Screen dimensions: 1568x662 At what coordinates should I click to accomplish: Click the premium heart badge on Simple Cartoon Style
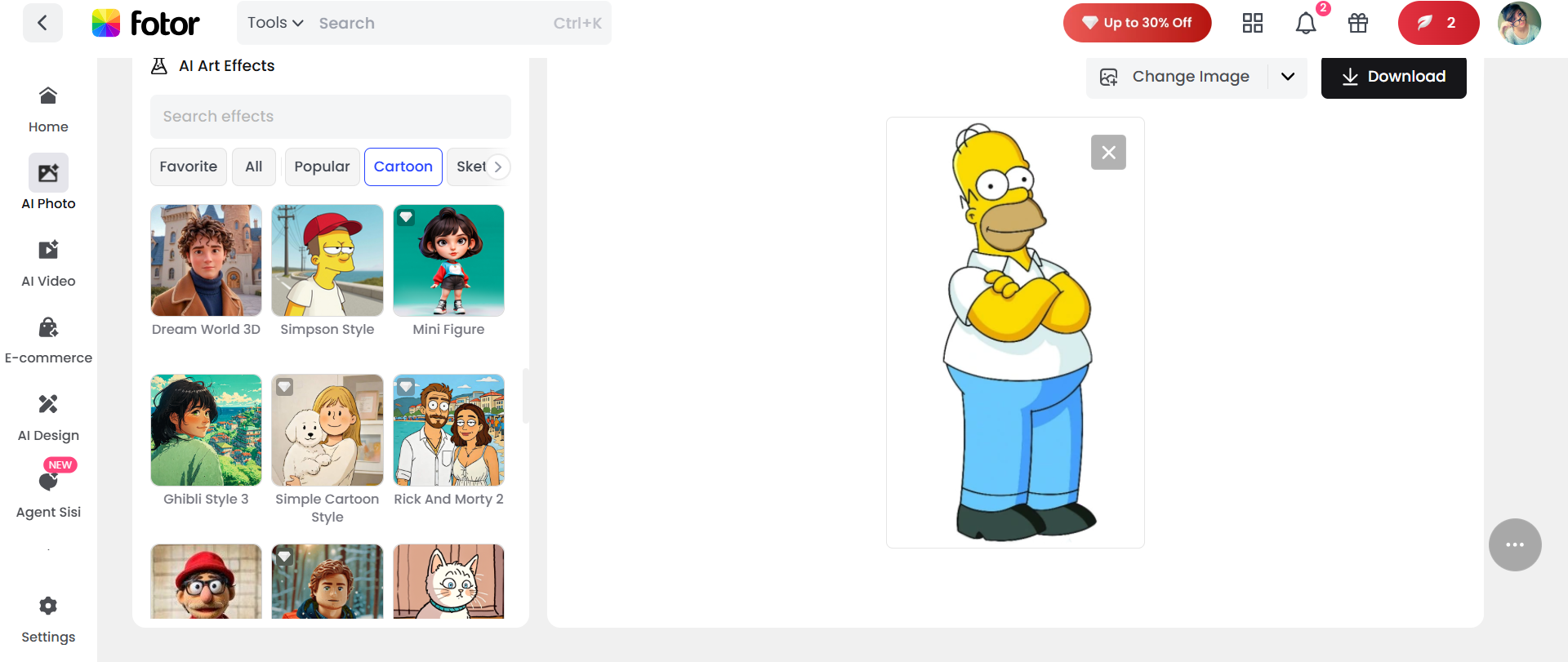click(x=284, y=387)
